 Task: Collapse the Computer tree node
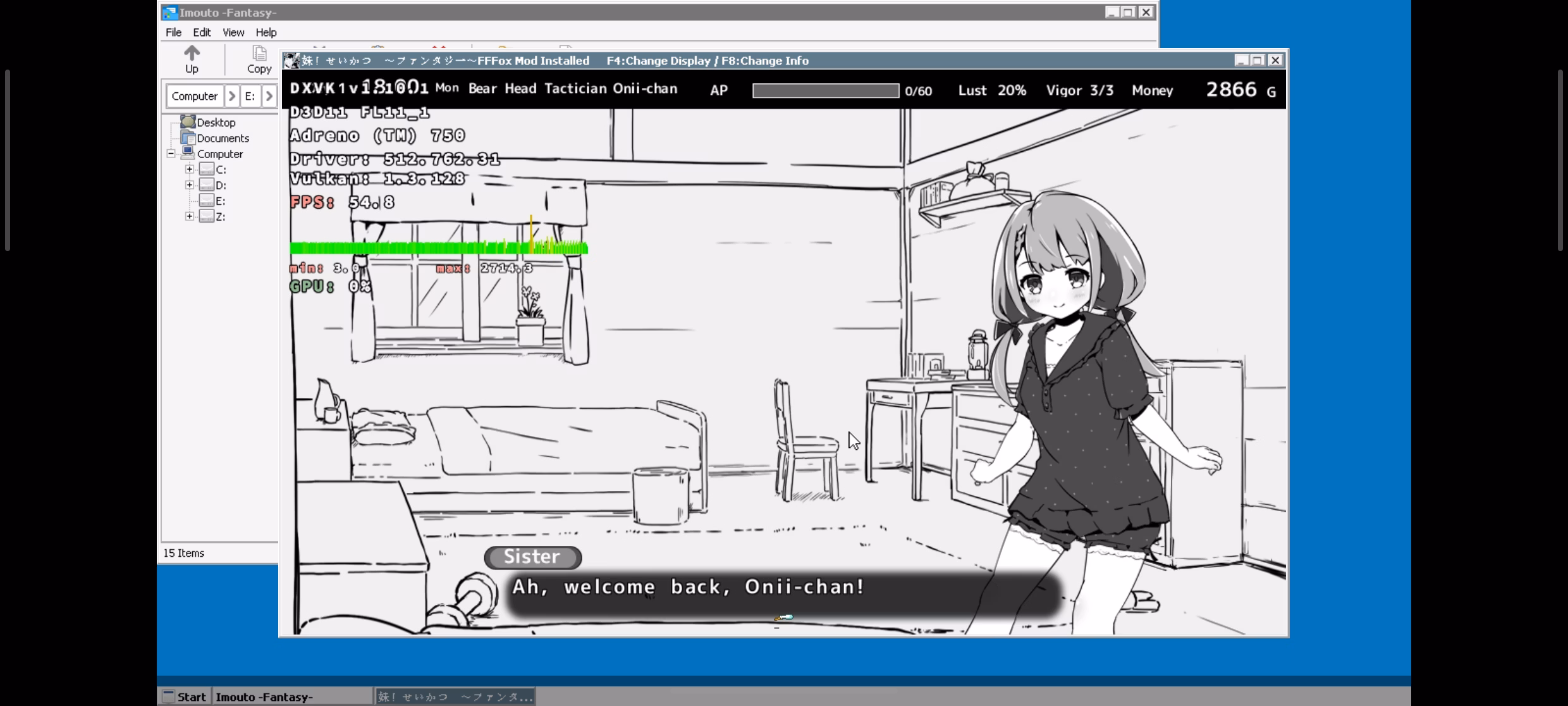171,154
